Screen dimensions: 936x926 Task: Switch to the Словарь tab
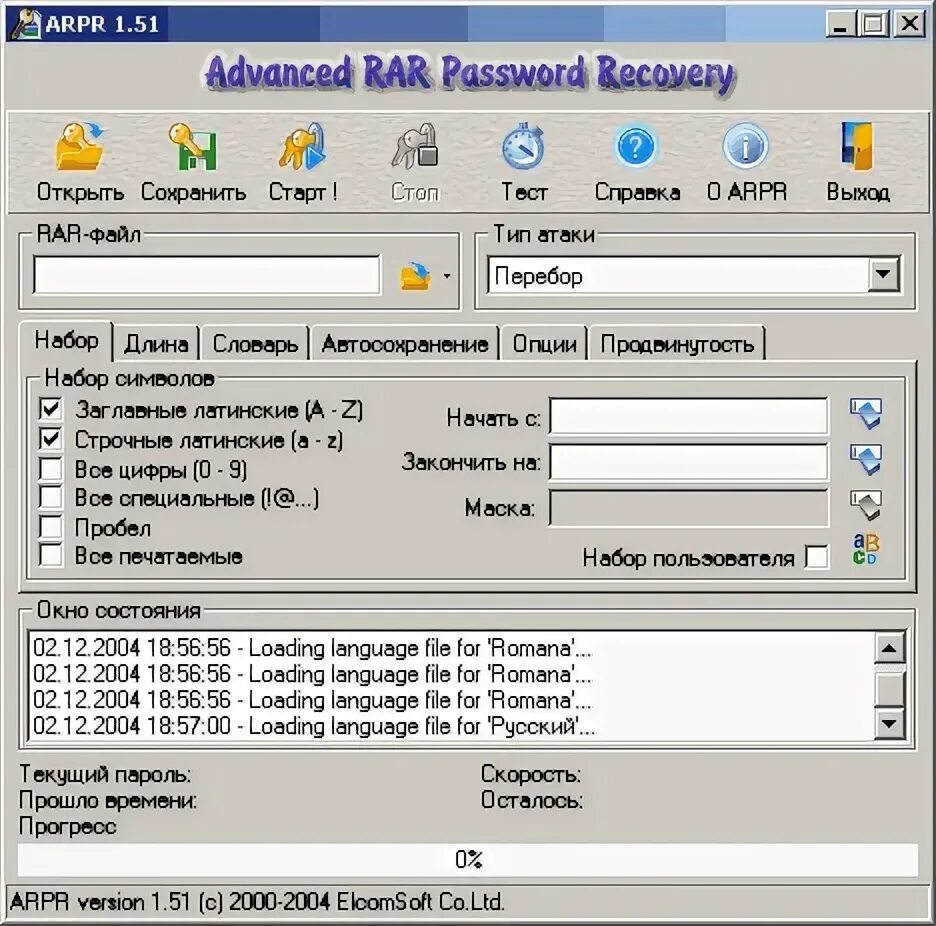pos(255,344)
